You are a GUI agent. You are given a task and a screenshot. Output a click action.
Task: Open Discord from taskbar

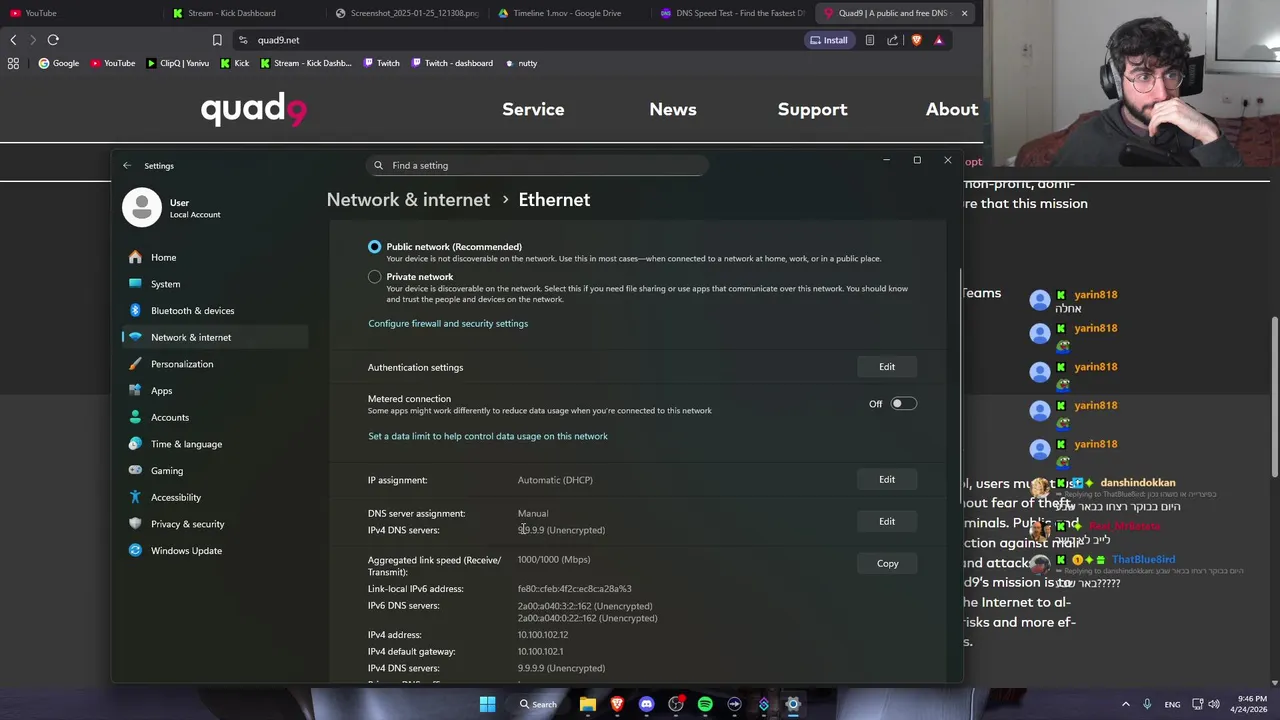(646, 704)
